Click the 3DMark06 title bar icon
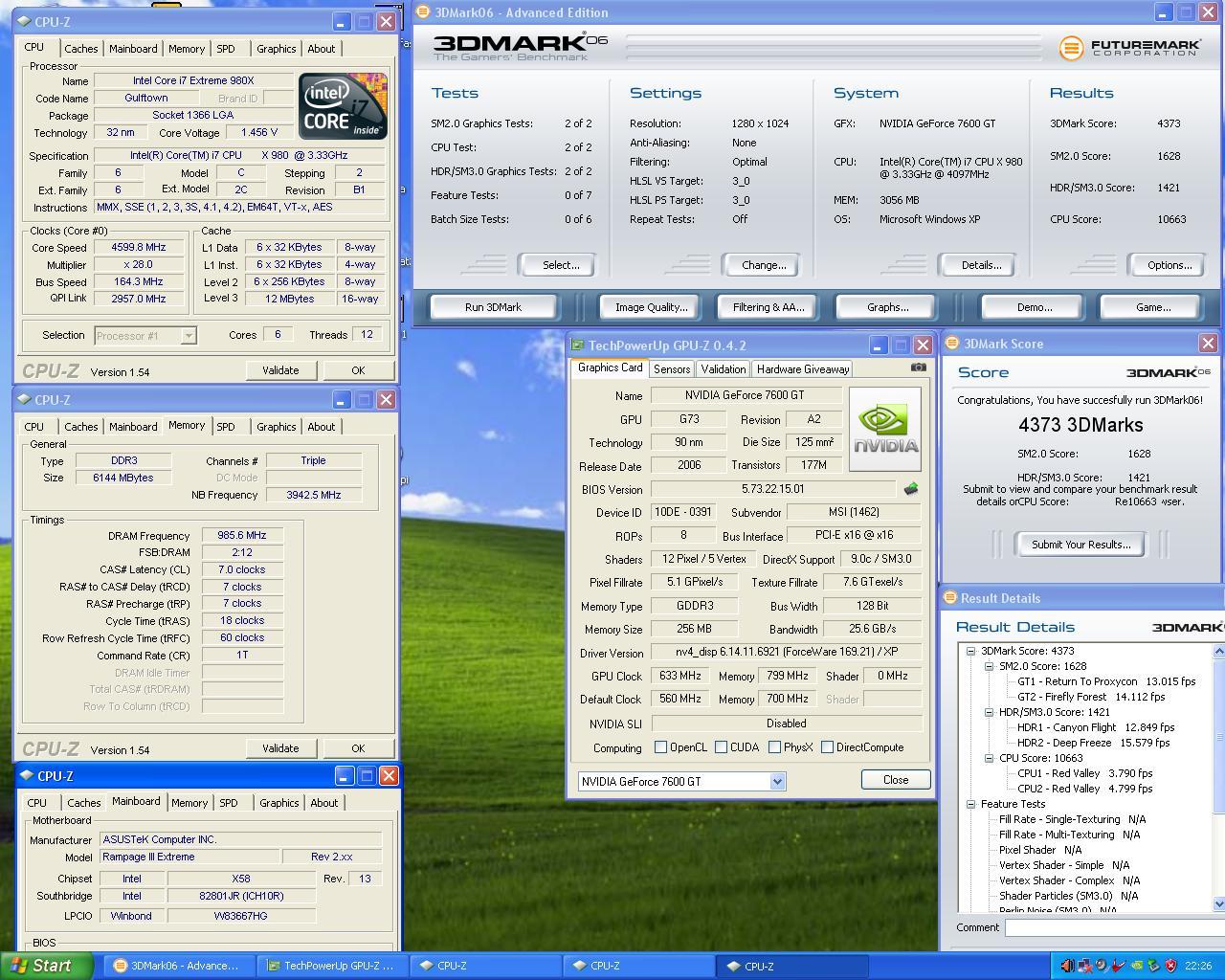1225x980 pixels. pyautogui.click(x=423, y=12)
